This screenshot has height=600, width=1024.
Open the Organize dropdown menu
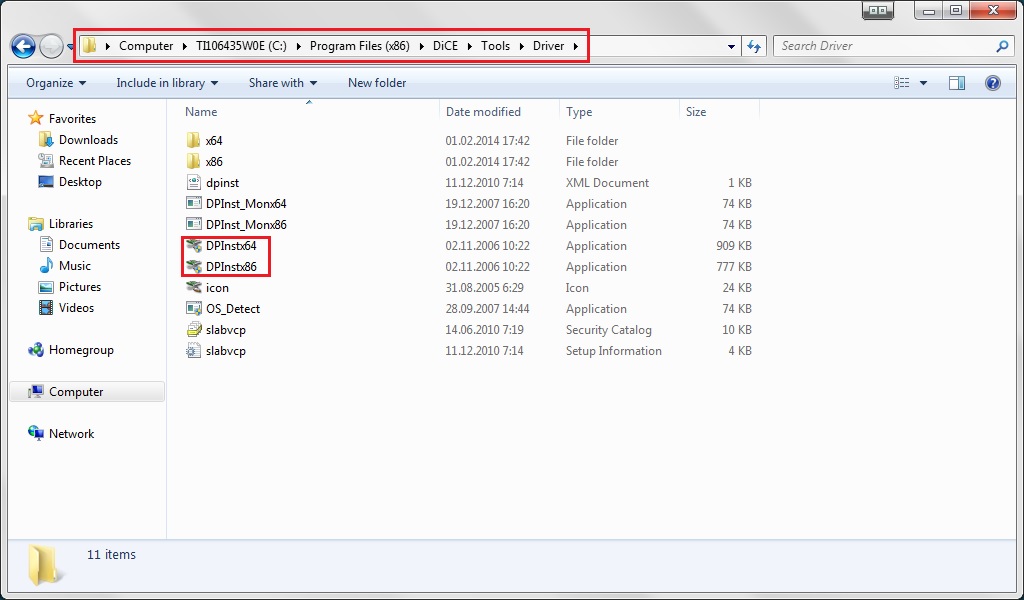coord(56,83)
